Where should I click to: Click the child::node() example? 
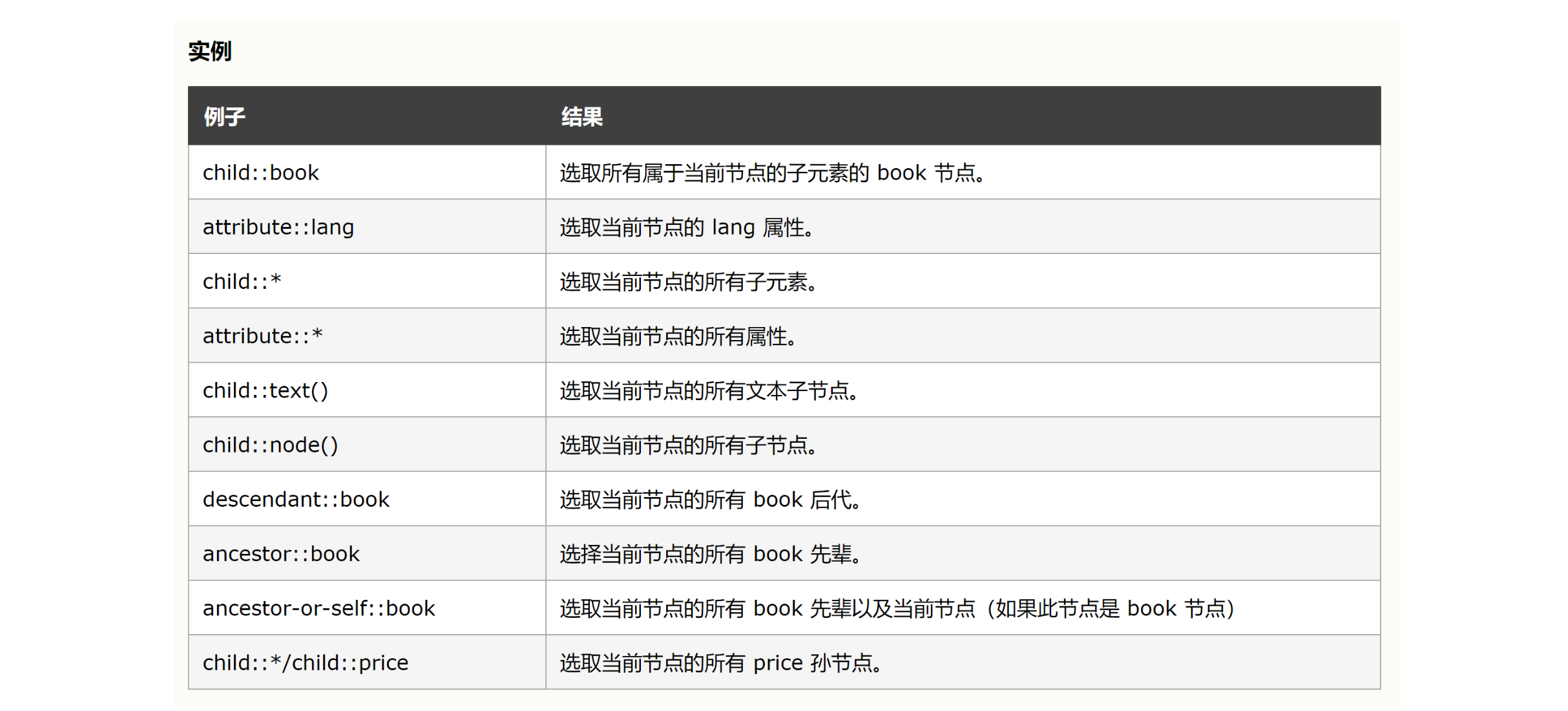tap(270, 445)
